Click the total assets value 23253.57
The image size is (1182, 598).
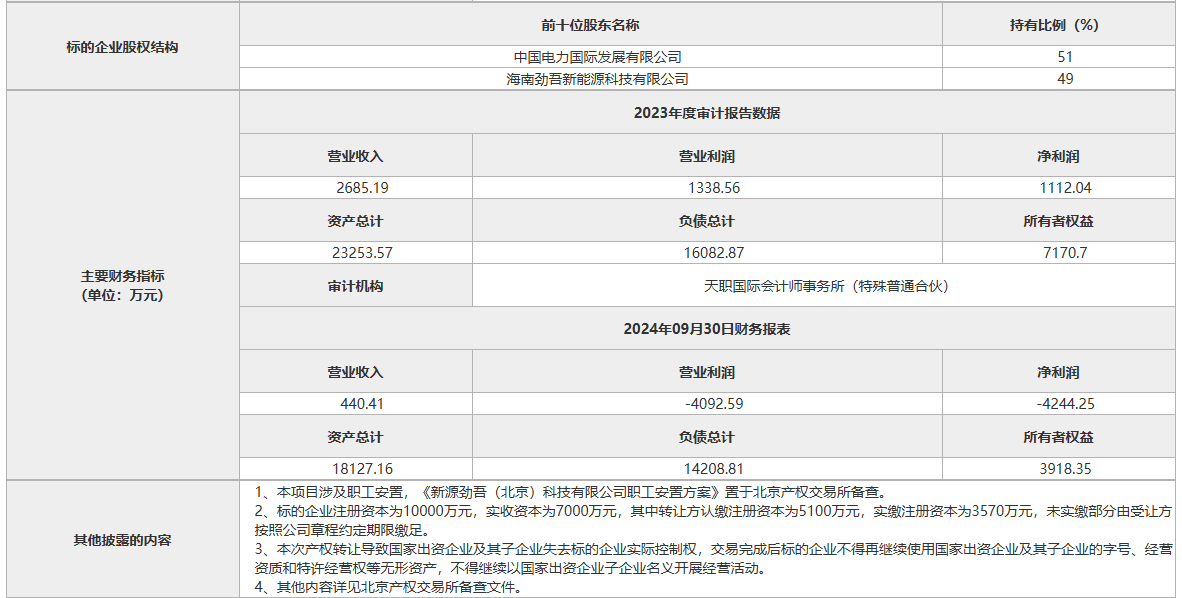click(363, 253)
